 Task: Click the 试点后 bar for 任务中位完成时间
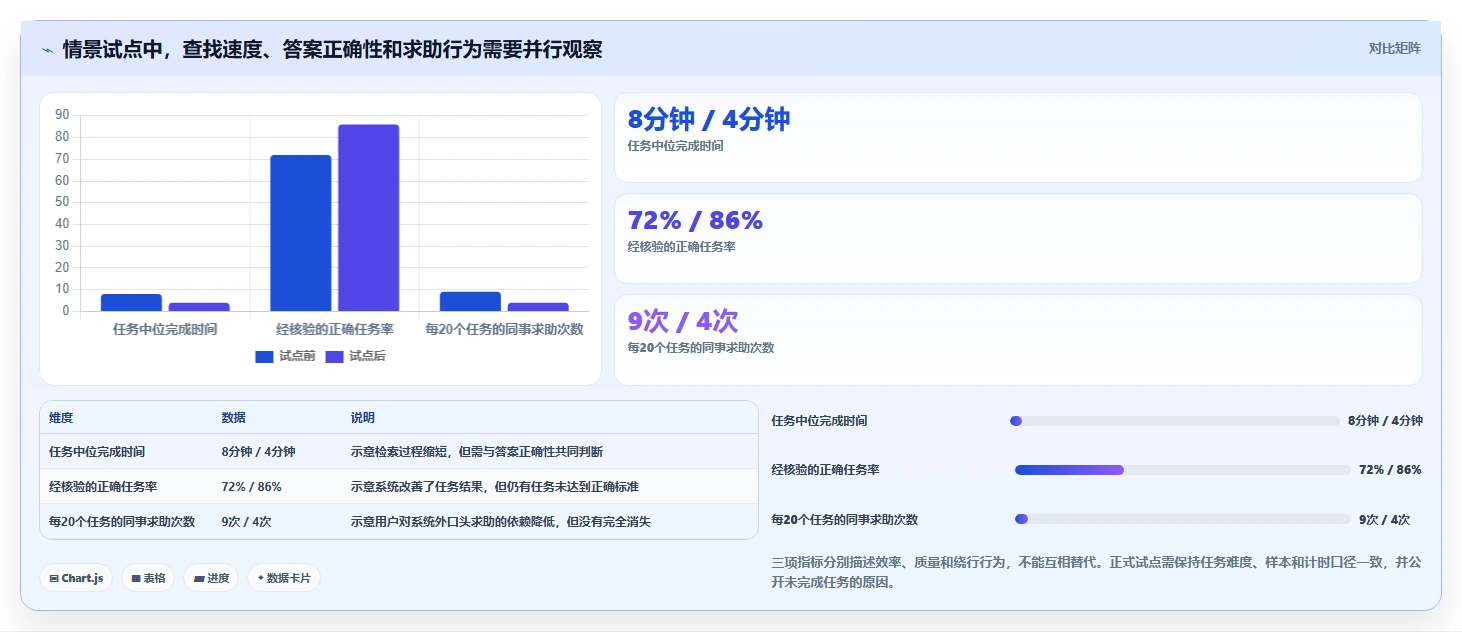click(x=199, y=307)
